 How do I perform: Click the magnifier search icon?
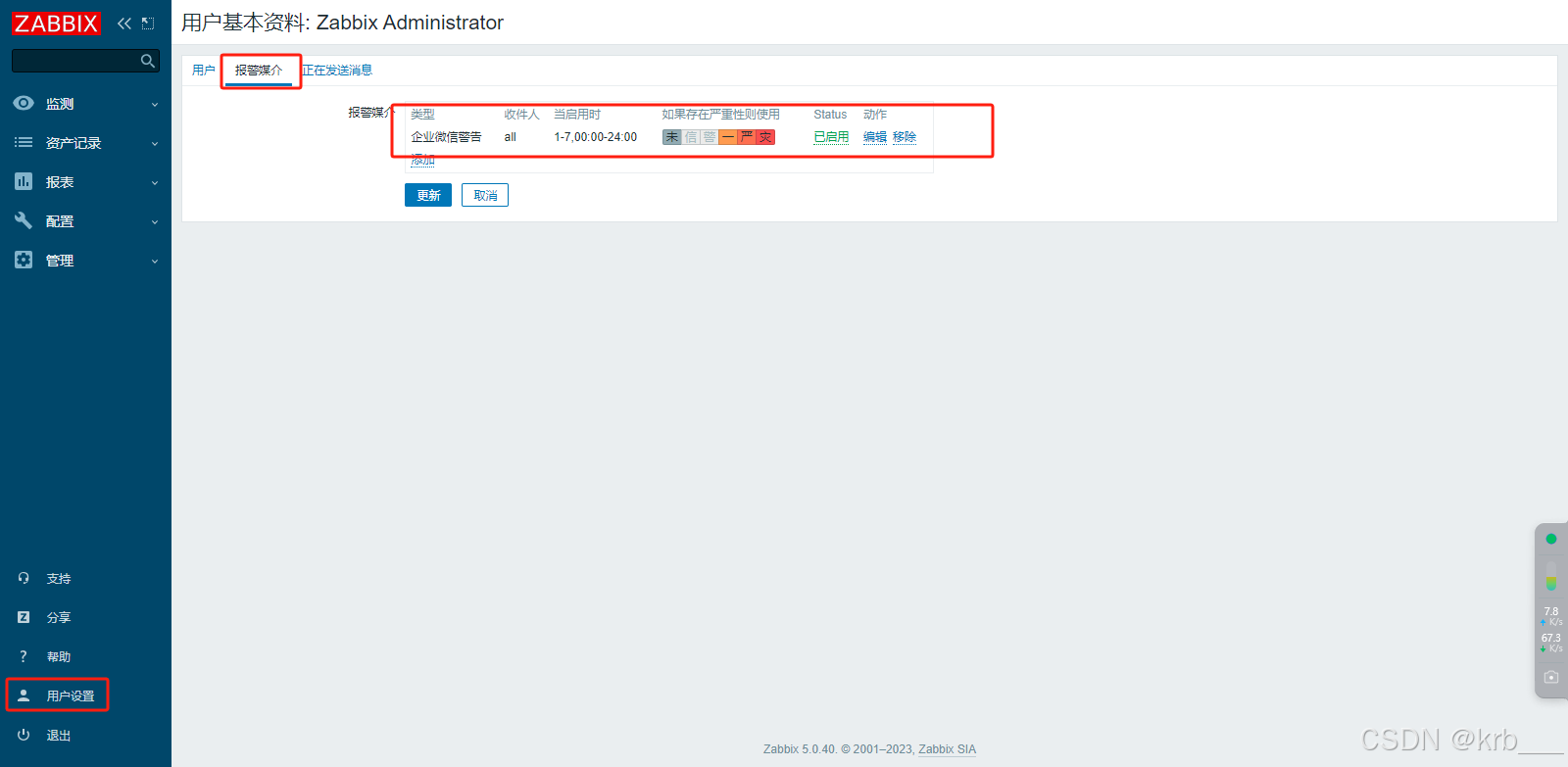point(148,61)
